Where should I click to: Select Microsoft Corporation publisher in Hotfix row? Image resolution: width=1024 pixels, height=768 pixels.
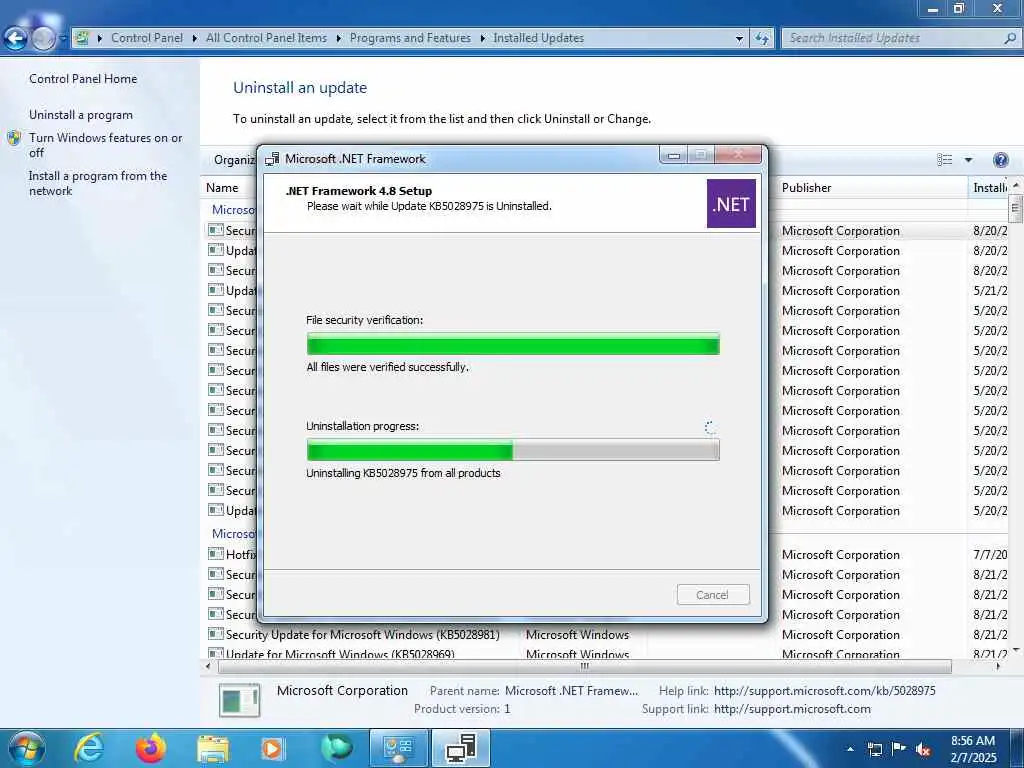click(x=840, y=554)
